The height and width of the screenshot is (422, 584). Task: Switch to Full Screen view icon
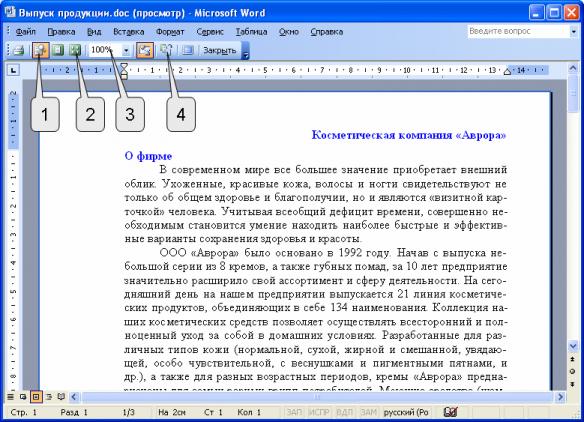click(187, 50)
